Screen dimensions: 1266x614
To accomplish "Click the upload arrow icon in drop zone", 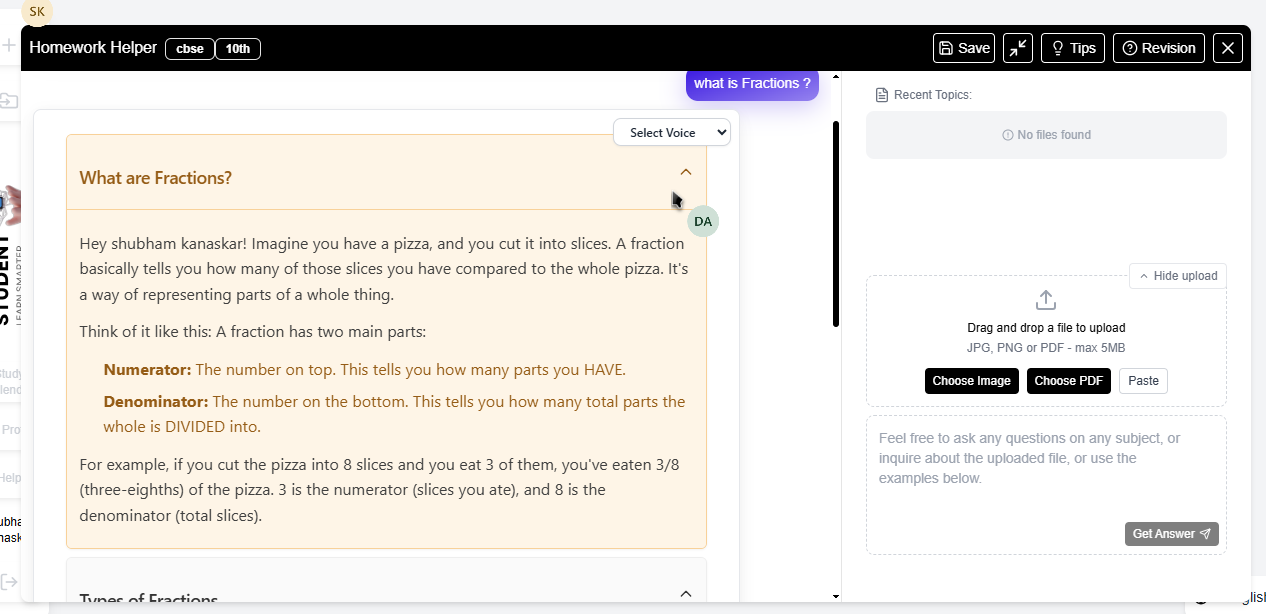I will (1046, 300).
